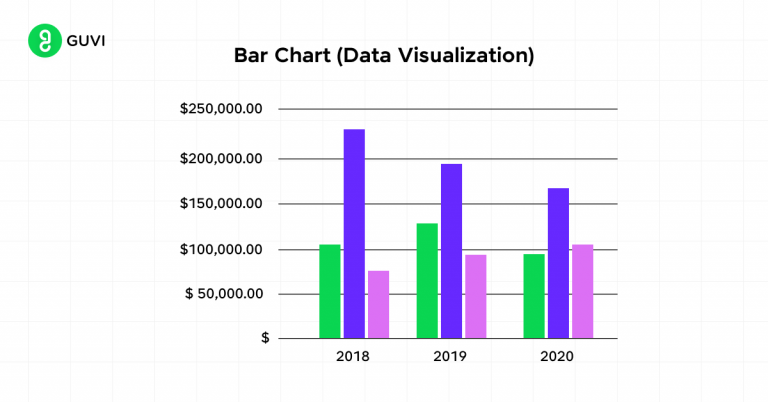
Task: Select the 2019 pink bar
Action: point(475,296)
